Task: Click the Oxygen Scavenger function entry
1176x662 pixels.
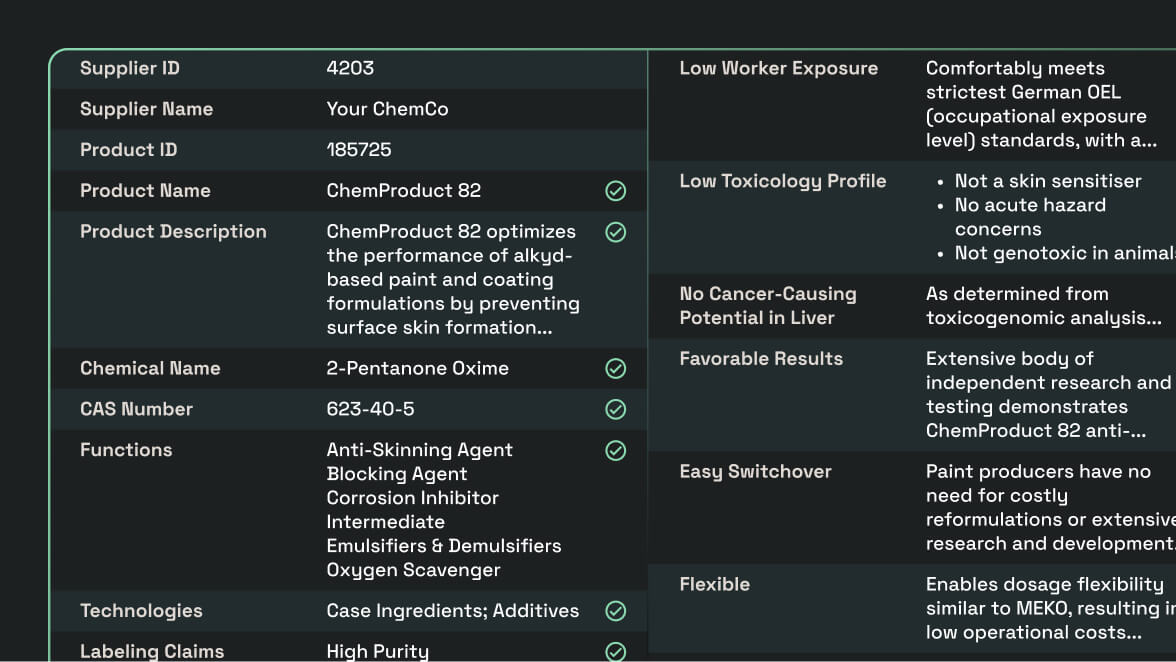Action: (x=413, y=570)
